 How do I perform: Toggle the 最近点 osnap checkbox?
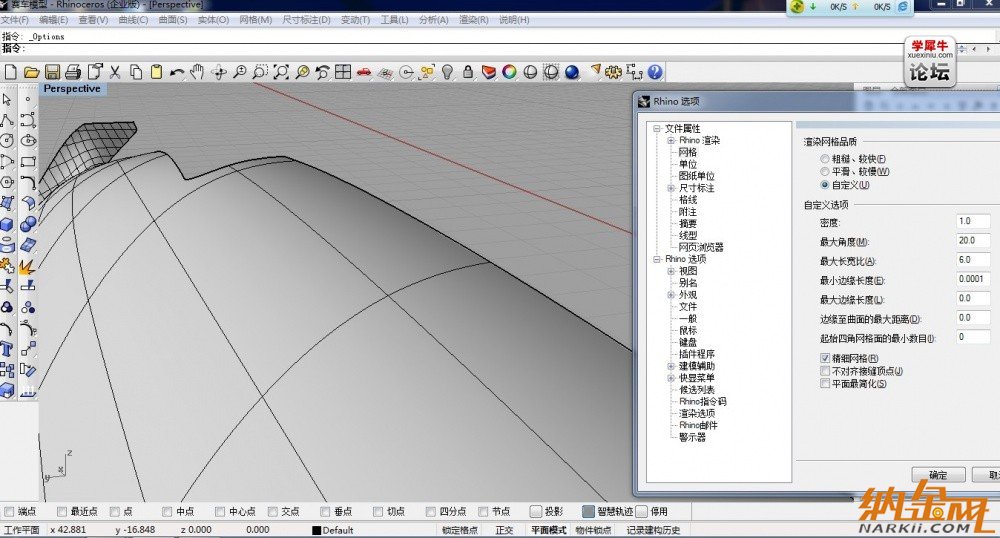[62, 511]
